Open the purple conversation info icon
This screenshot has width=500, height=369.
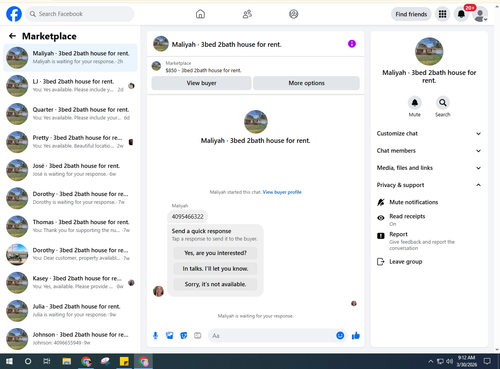tap(352, 44)
